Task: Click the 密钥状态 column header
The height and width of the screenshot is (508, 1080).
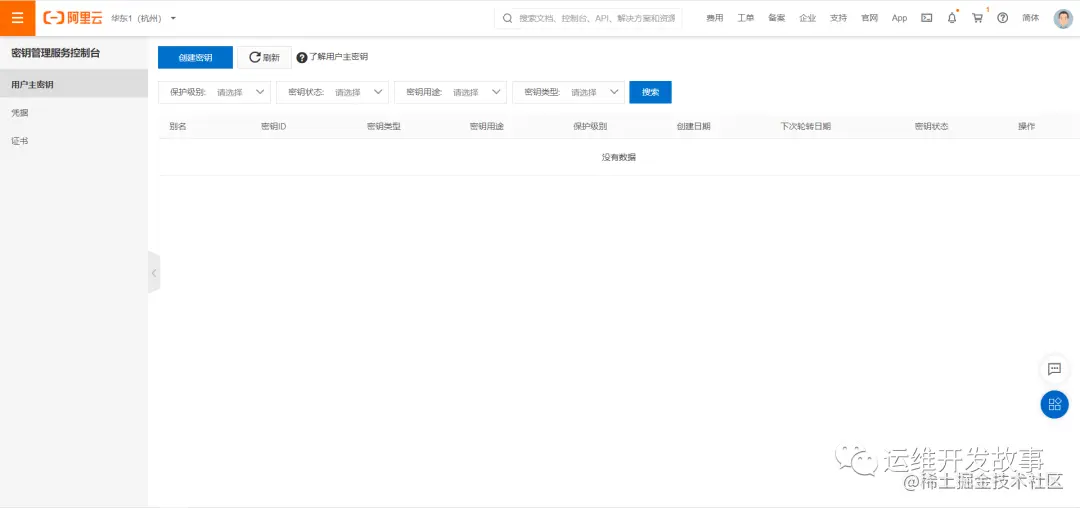Action: pyautogui.click(x=931, y=127)
